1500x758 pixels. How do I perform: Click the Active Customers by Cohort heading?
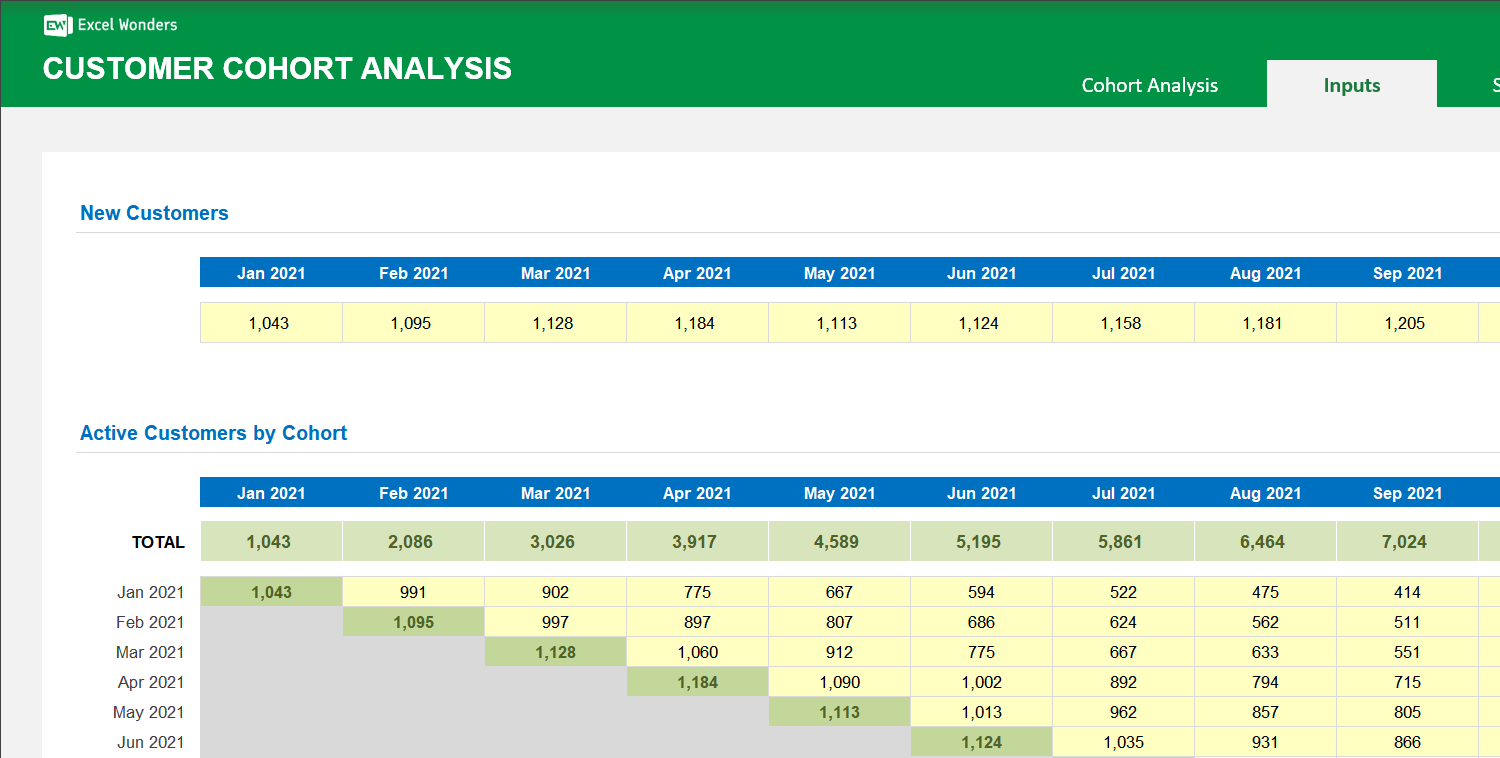[x=213, y=432]
